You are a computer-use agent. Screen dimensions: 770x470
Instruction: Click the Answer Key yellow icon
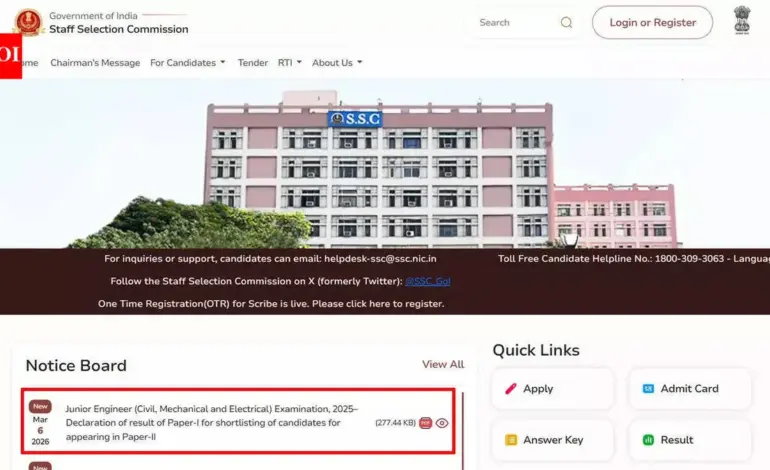click(511, 440)
